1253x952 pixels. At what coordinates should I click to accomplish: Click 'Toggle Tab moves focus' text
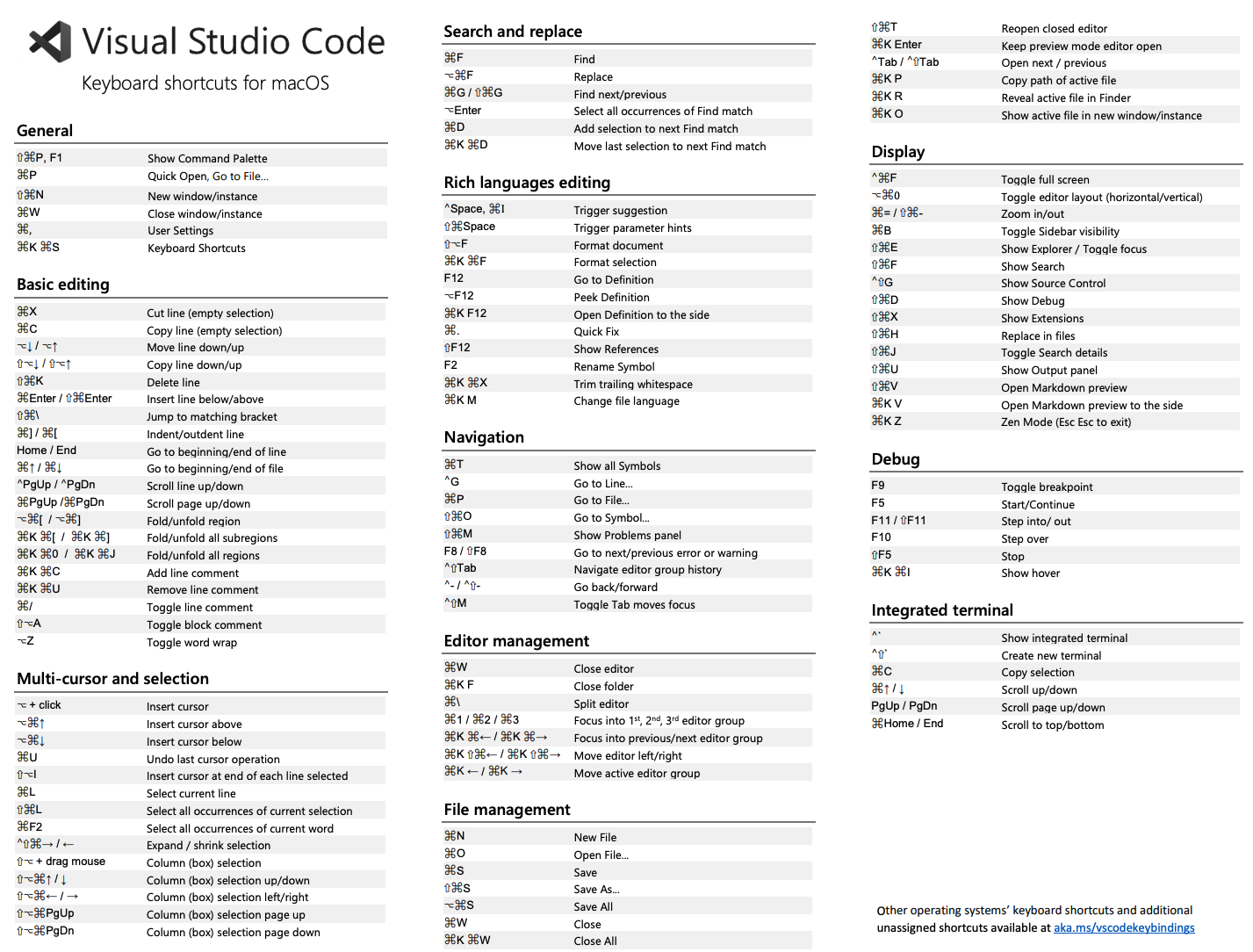634,605
